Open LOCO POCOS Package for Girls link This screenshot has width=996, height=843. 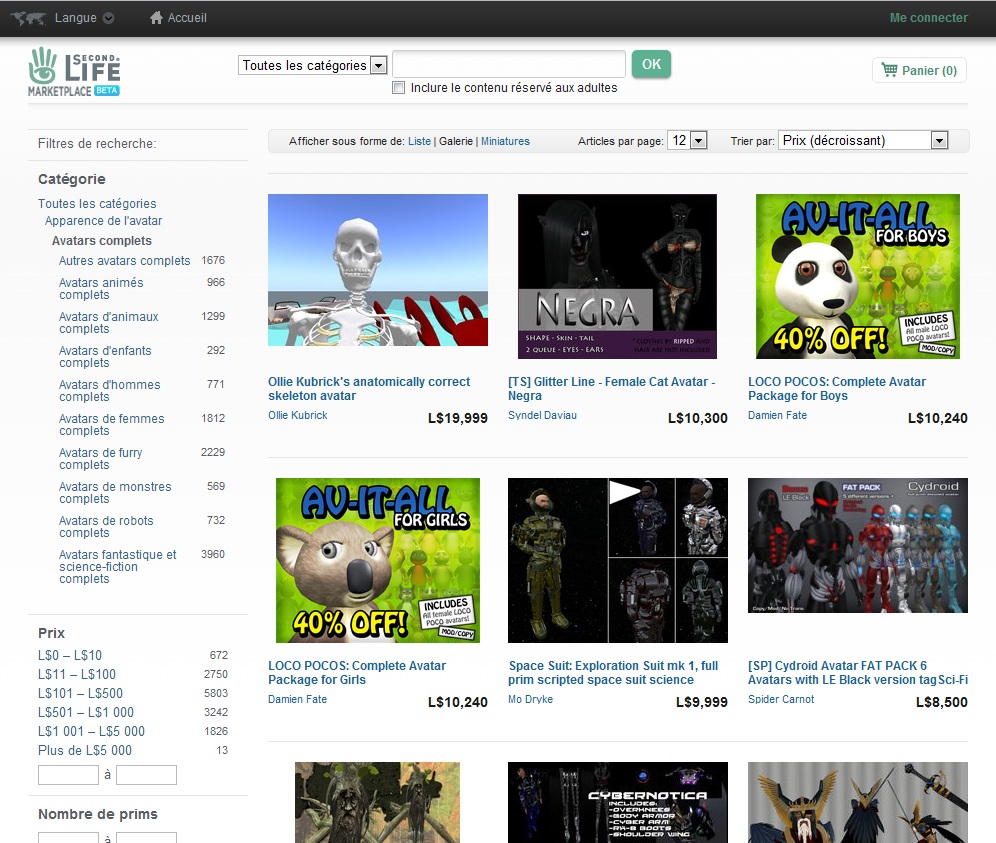point(357,673)
